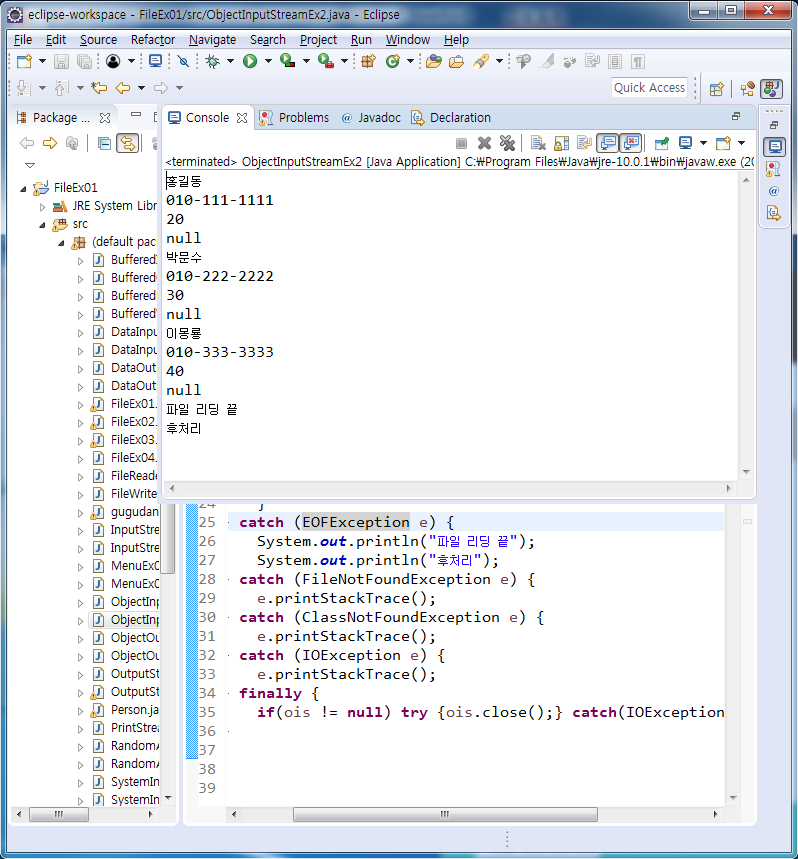Click the editor horizontal scrollbar thumb

(445, 815)
